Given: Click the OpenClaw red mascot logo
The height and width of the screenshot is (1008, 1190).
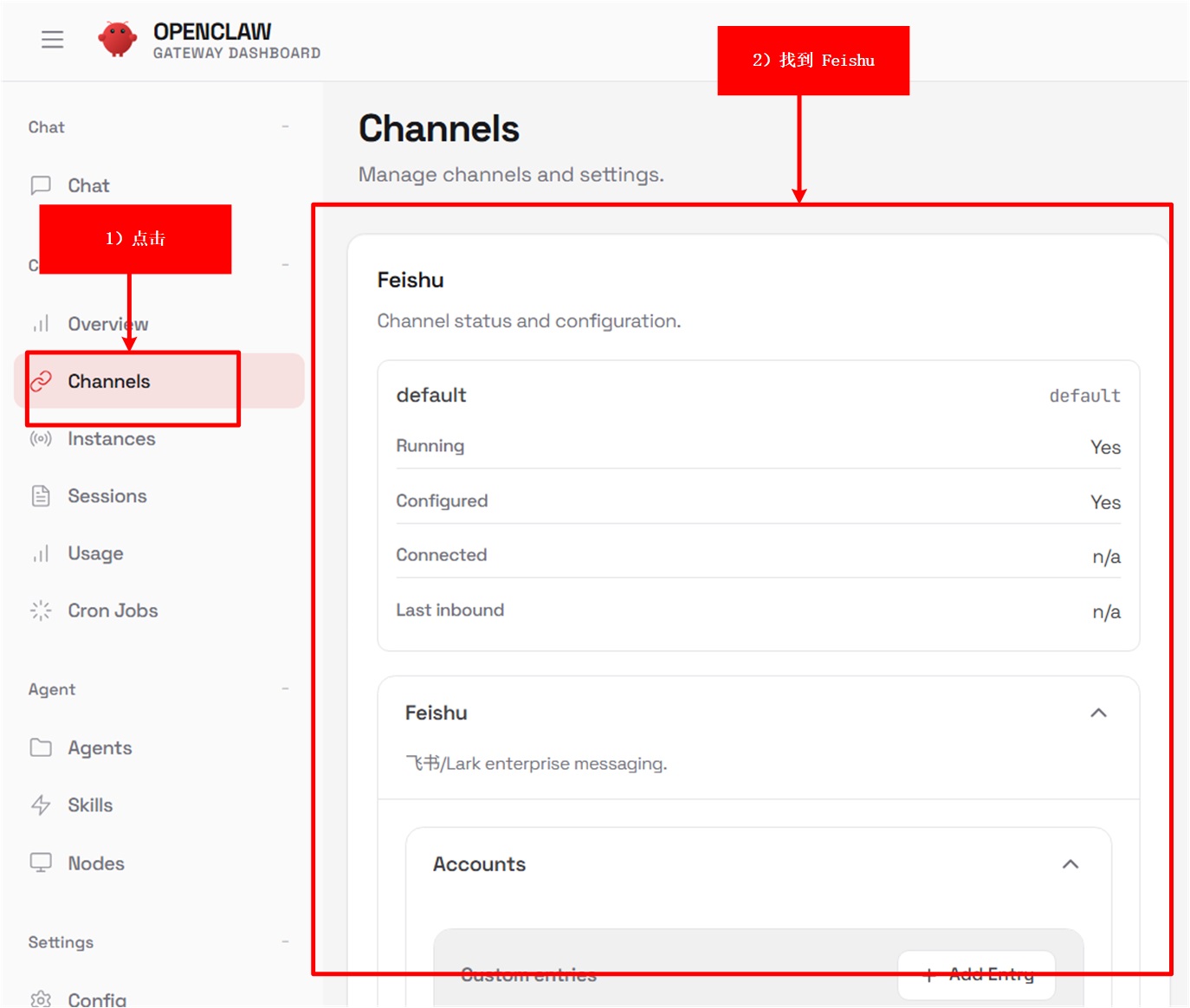Looking at the screenshot, I should click(118, 39).
